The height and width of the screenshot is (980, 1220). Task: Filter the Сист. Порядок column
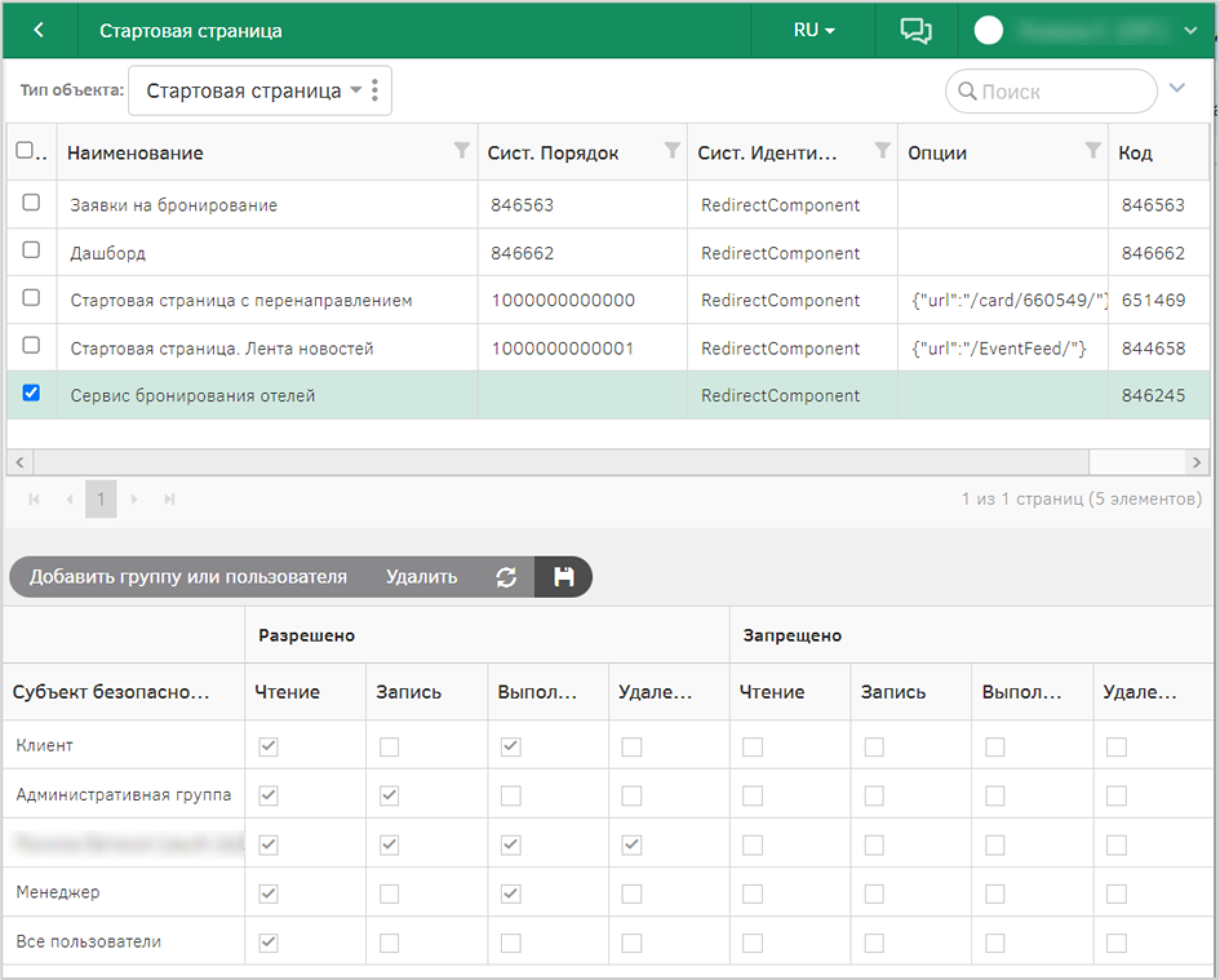672,150
